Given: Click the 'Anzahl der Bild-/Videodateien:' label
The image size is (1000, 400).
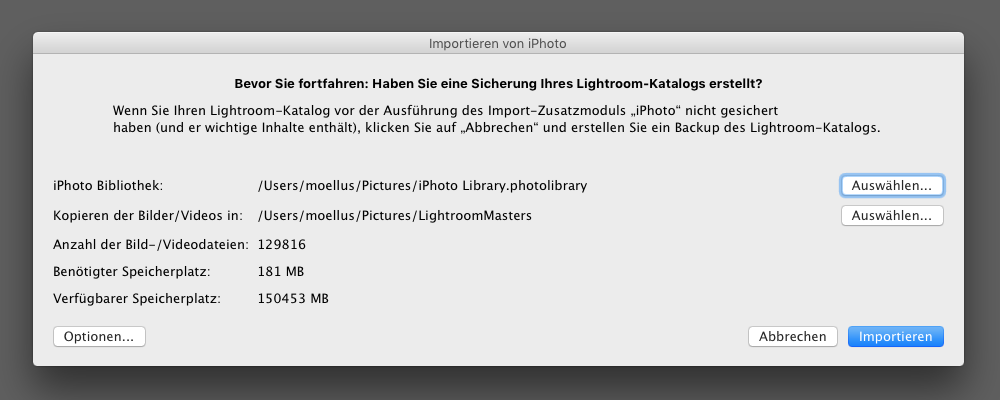Looking at the screenshot, I should pyautogui.click(x=151, y=244).
